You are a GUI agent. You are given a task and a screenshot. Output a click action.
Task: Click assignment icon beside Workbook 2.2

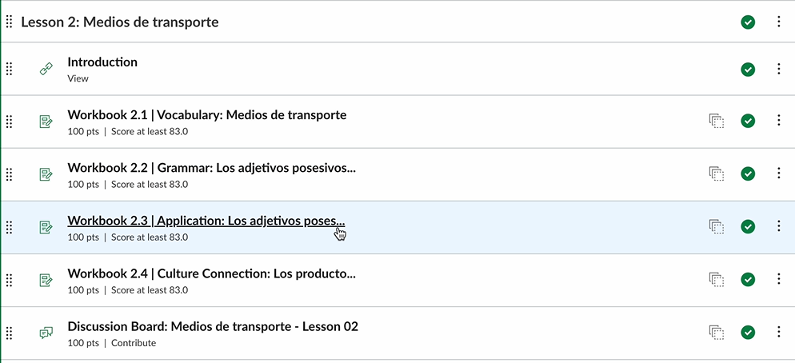coord(46,175)
